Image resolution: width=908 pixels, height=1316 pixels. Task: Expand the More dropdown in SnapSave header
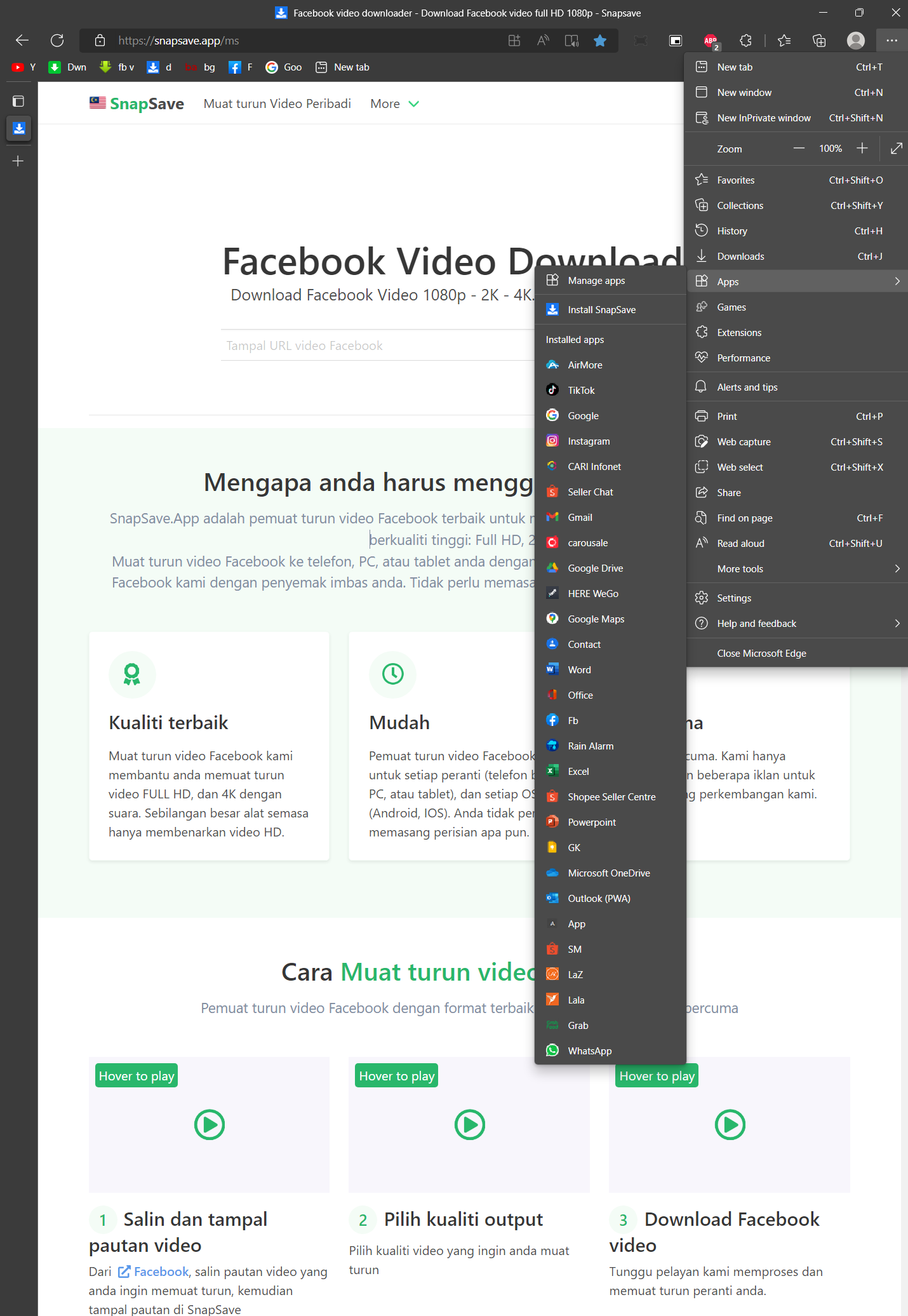(394, 104)
